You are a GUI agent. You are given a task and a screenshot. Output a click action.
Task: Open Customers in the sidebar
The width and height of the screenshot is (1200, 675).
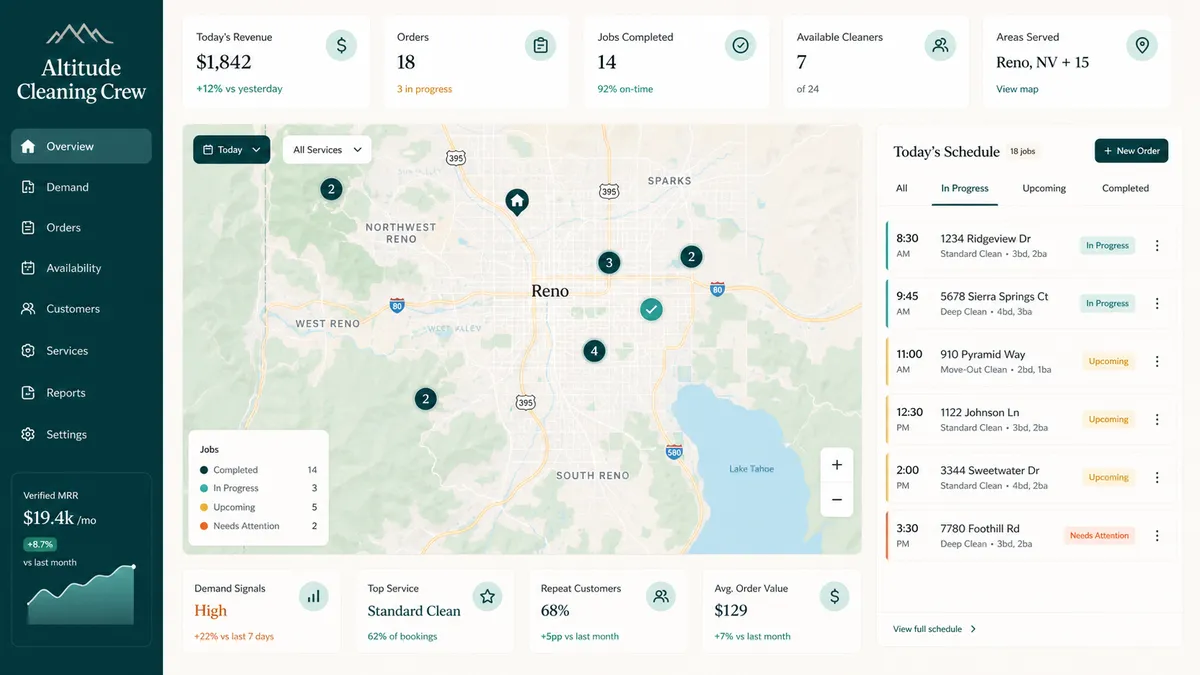(x=81, y=309)
